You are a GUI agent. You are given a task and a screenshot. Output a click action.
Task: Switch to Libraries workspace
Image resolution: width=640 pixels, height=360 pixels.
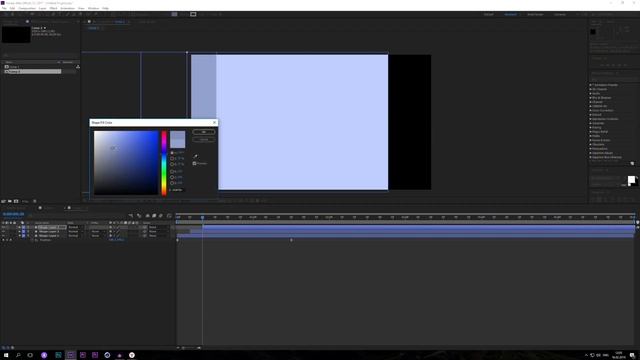click(560, 14)
